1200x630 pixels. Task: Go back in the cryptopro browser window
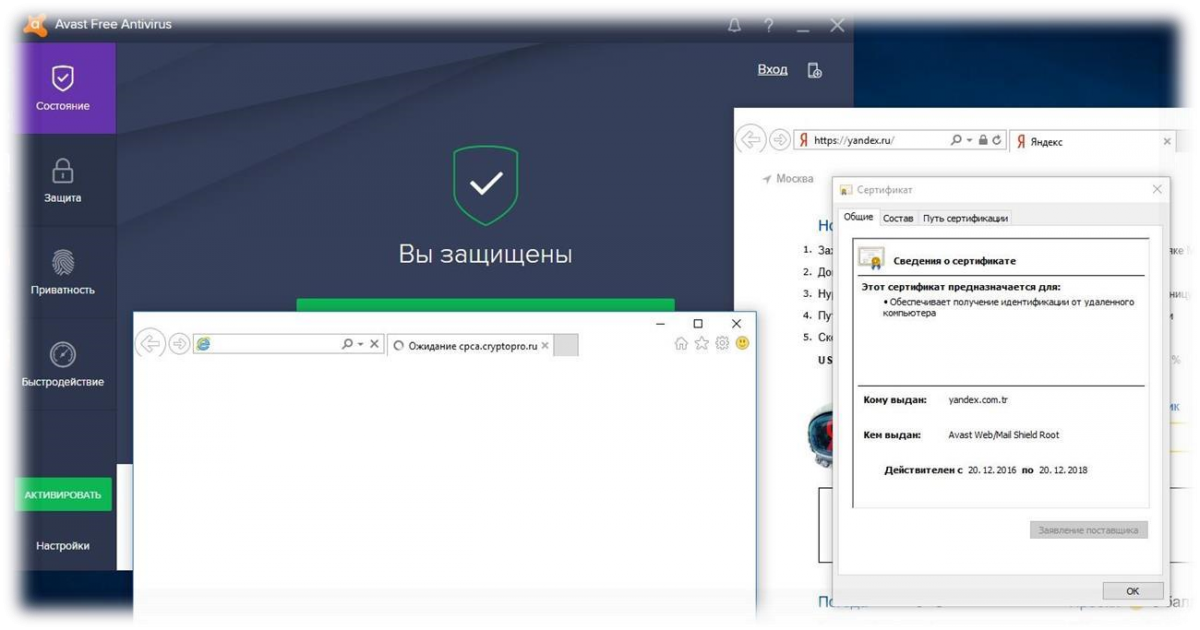click(150, 344)
